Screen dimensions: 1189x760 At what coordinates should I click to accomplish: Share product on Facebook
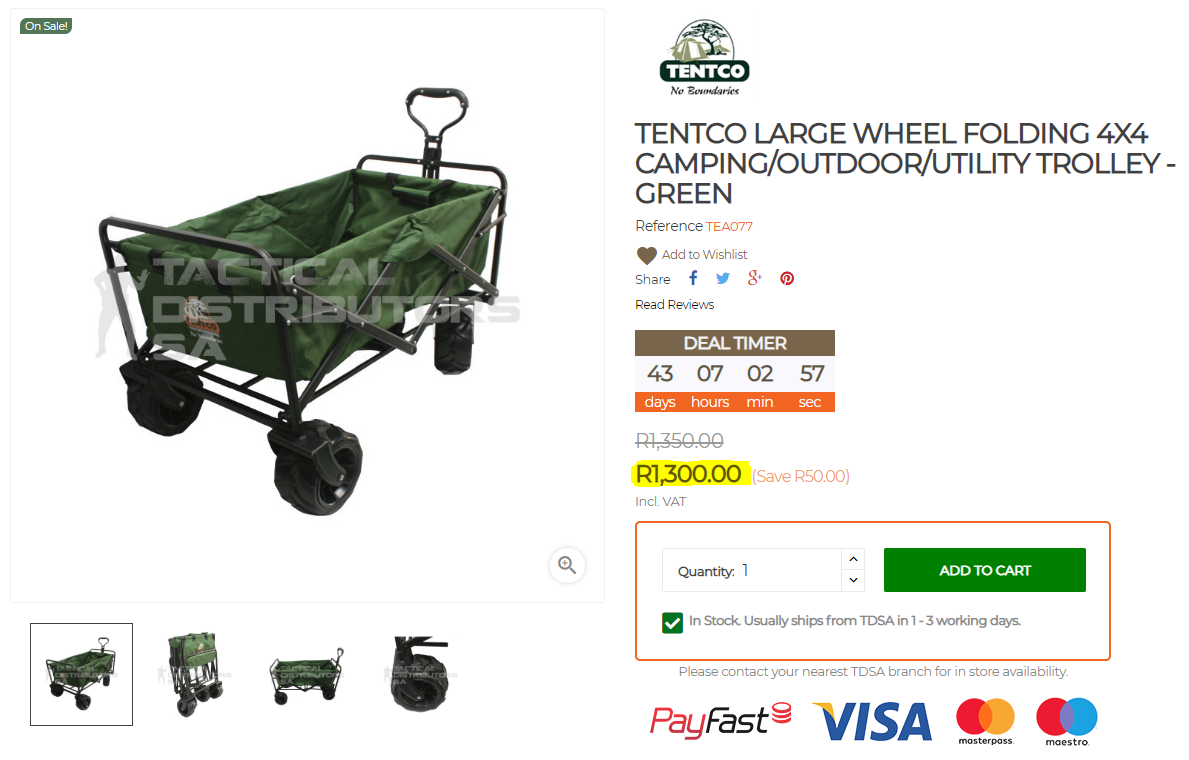(693, 278)
